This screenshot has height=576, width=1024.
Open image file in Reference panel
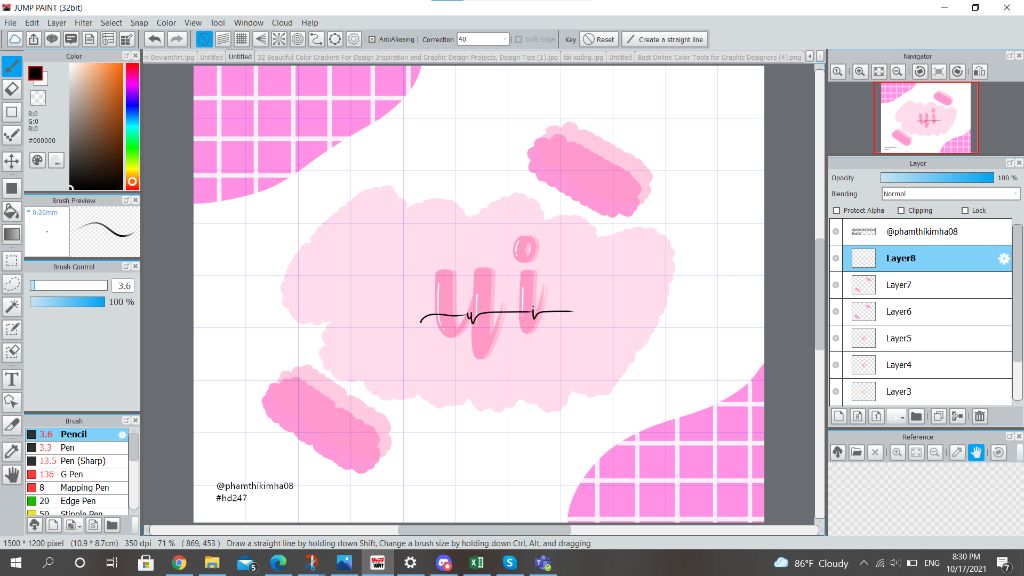point(857,452)
